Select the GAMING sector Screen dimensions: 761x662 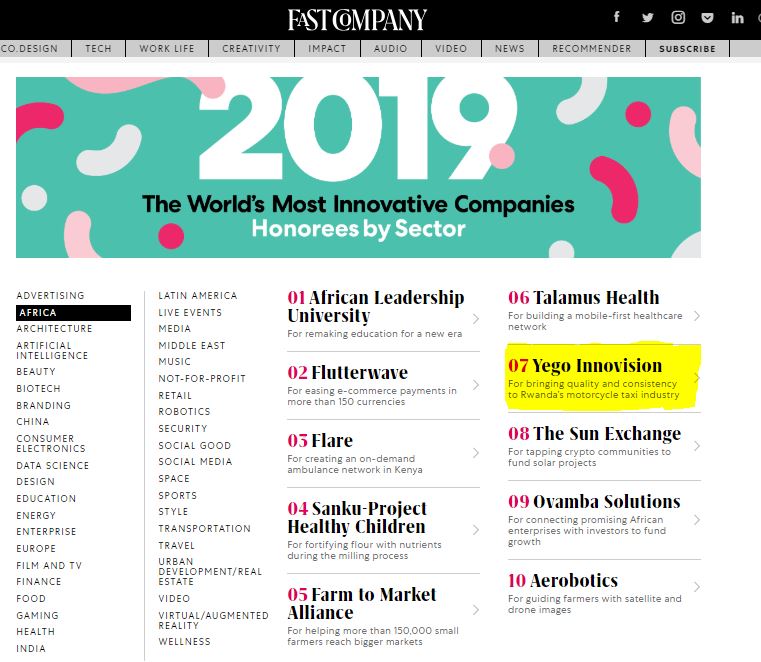pyautogui.click(x=37, y=615)
